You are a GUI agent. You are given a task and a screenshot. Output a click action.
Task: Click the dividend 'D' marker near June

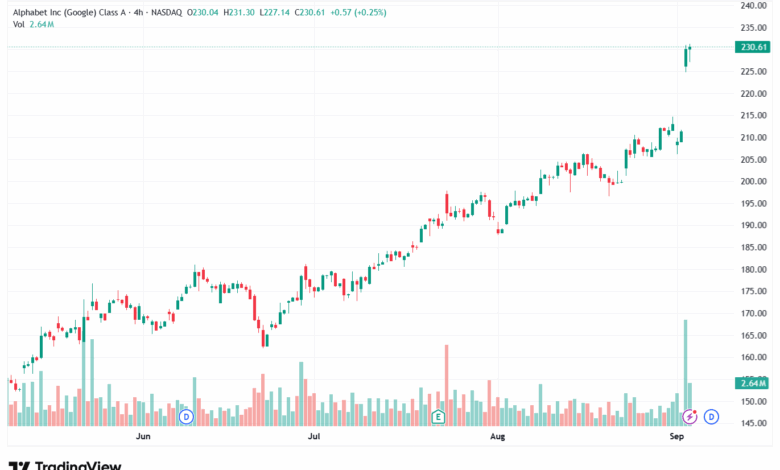(x=185, y=416)
